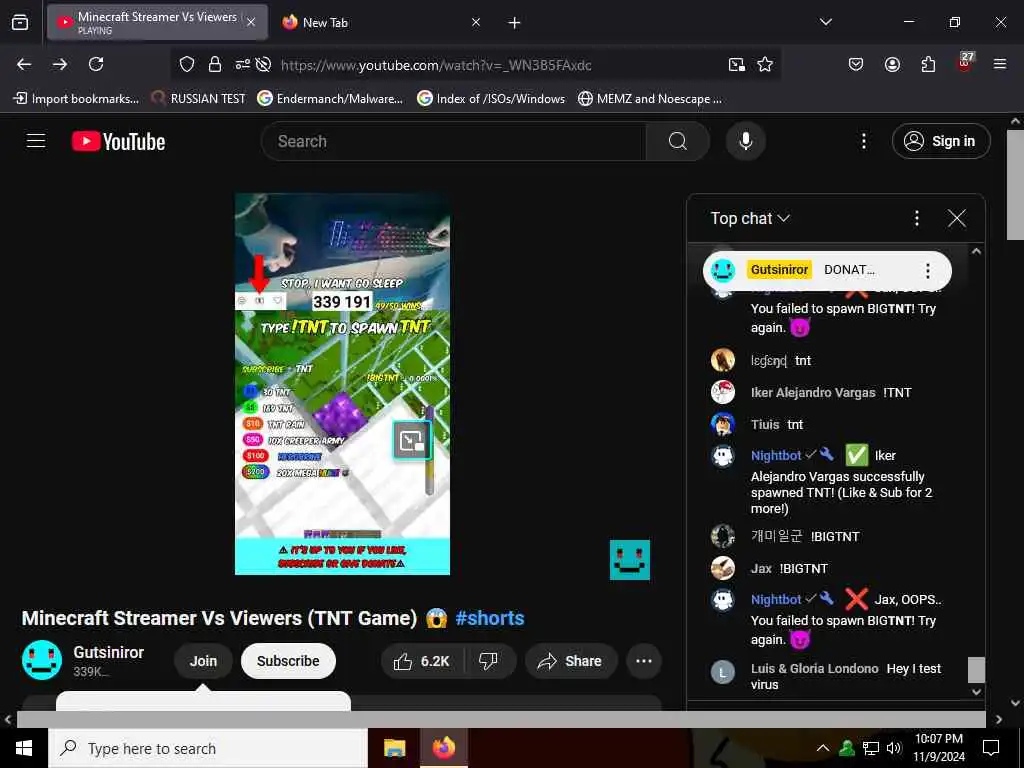The width and height of the screenshot is (1024, 768).
Task: Bookmark this page with the star
Action: [x=765, y=64]
